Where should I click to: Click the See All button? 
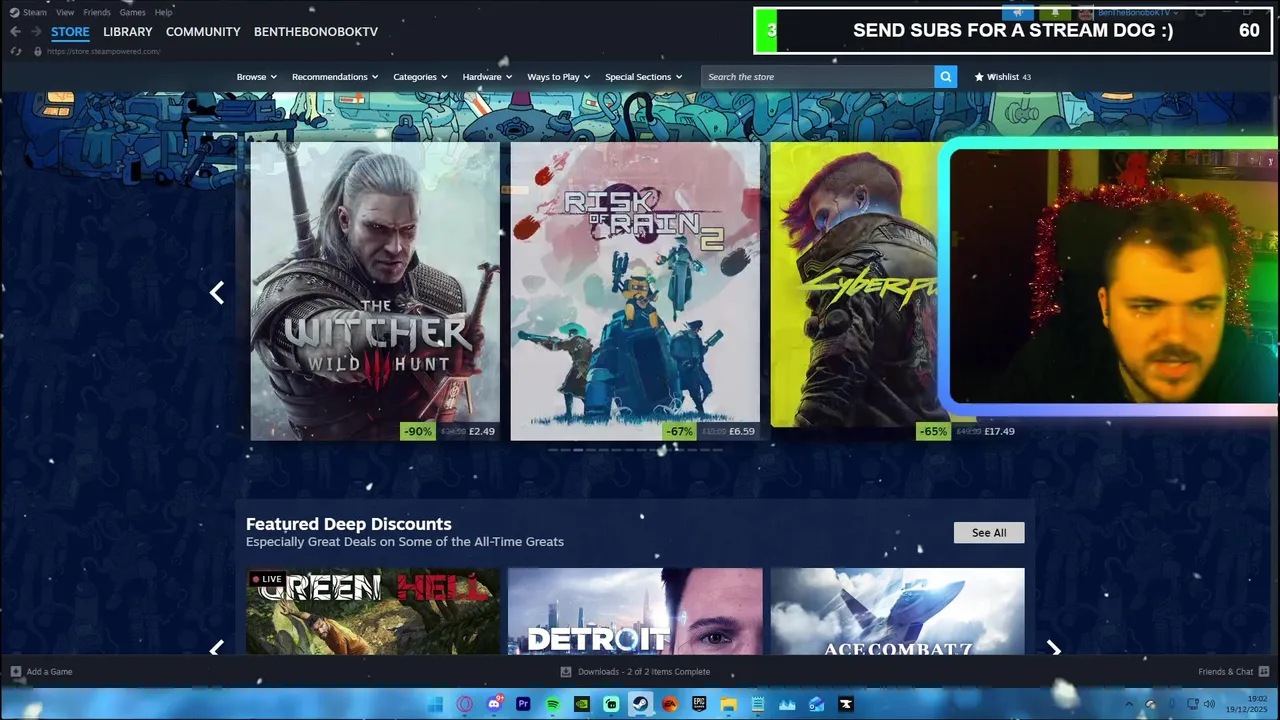(989, 532)
